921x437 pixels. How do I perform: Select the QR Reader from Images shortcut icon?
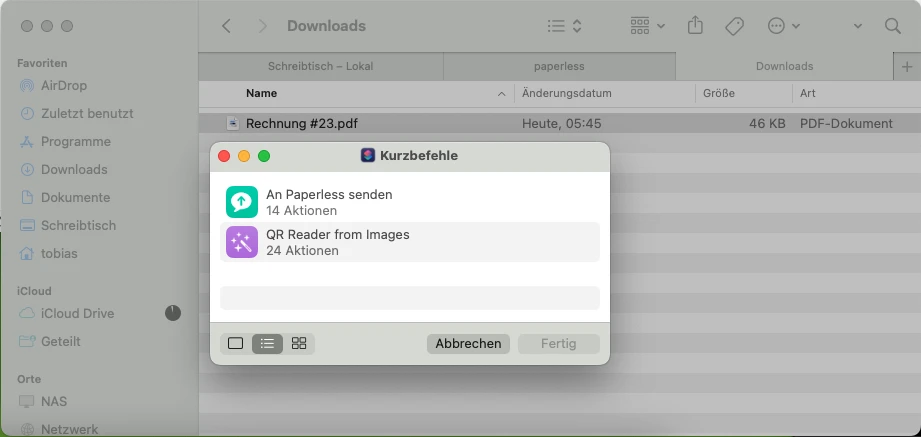coord(242,242)
